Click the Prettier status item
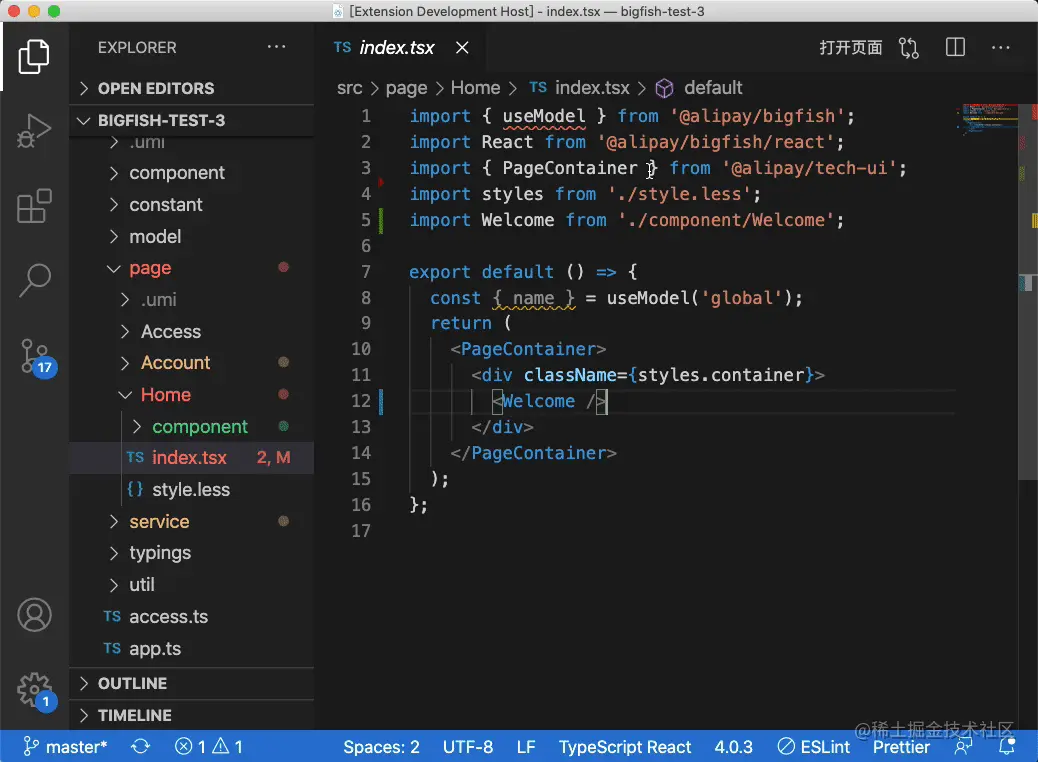The height and width of the screenshot is (762, 1038). click(901, 747)
